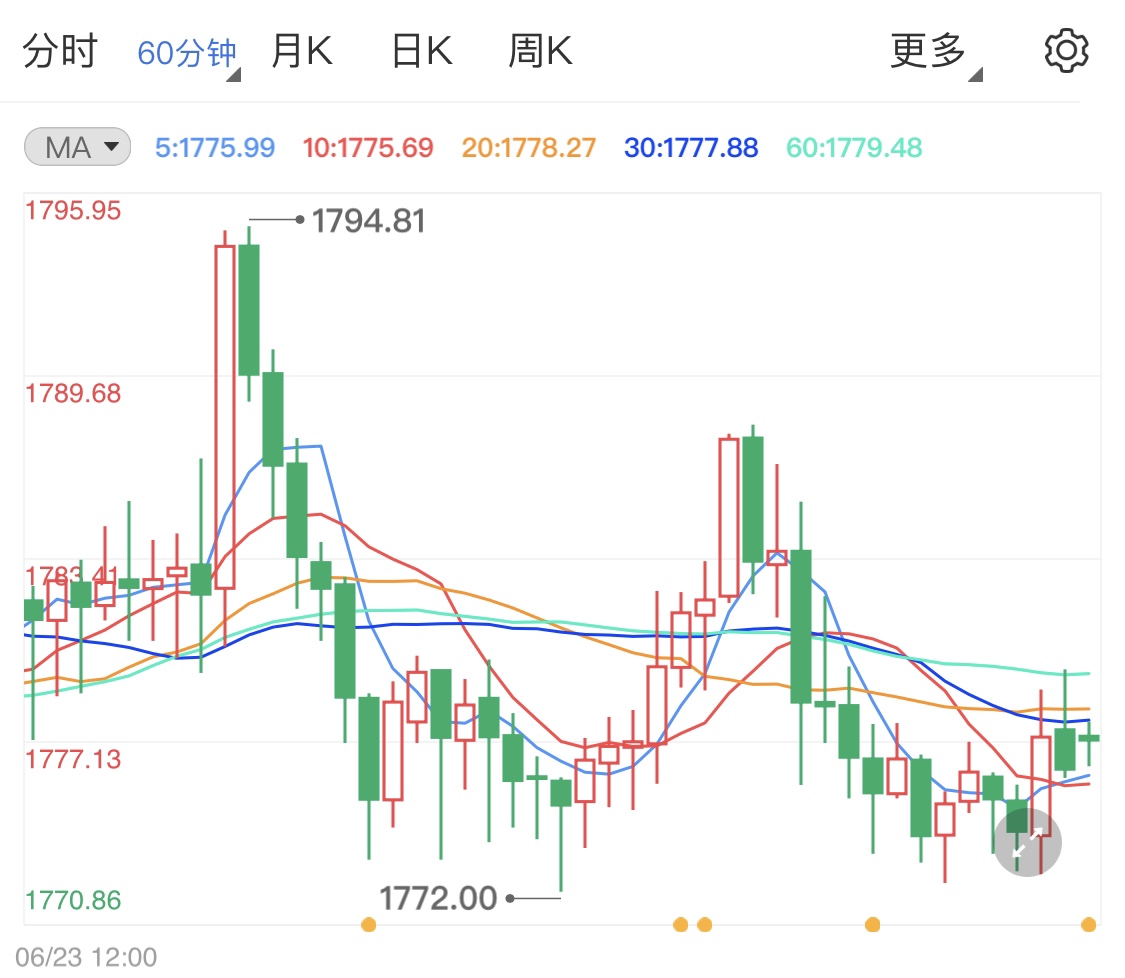Click the 1772.00 low price label

pos(438,898)
